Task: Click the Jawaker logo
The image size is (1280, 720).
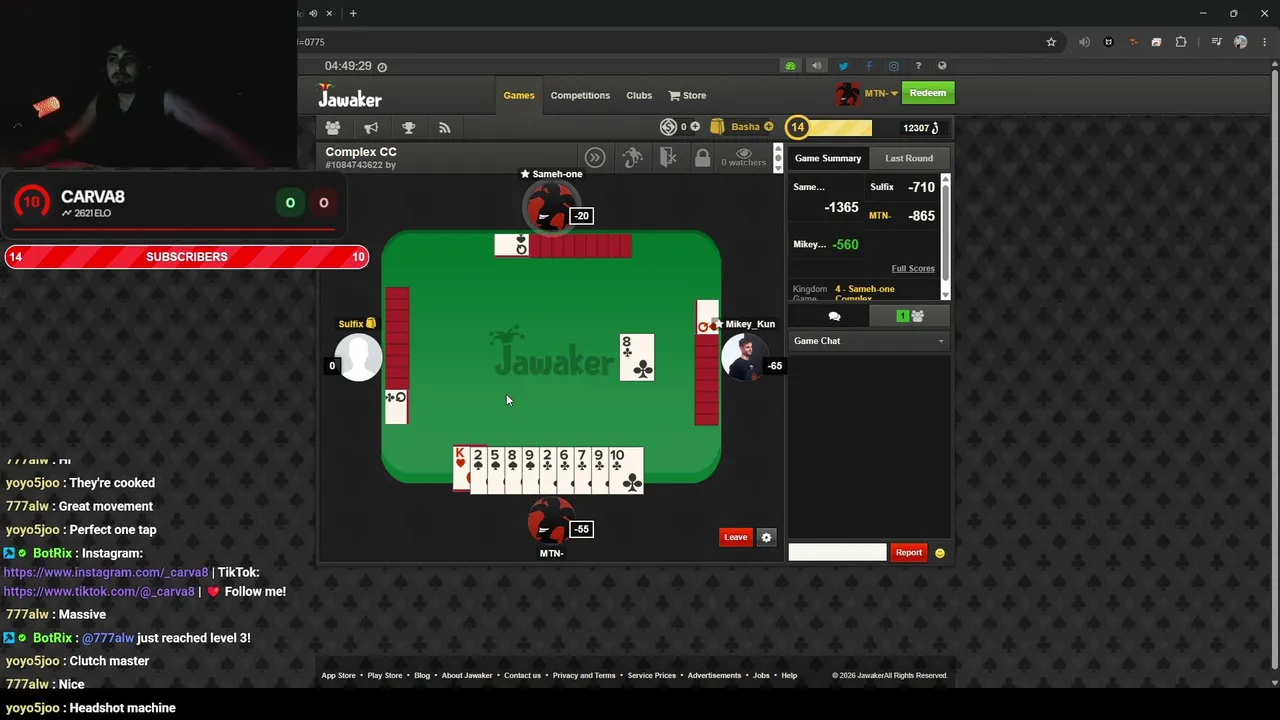Action: [350, 96]
